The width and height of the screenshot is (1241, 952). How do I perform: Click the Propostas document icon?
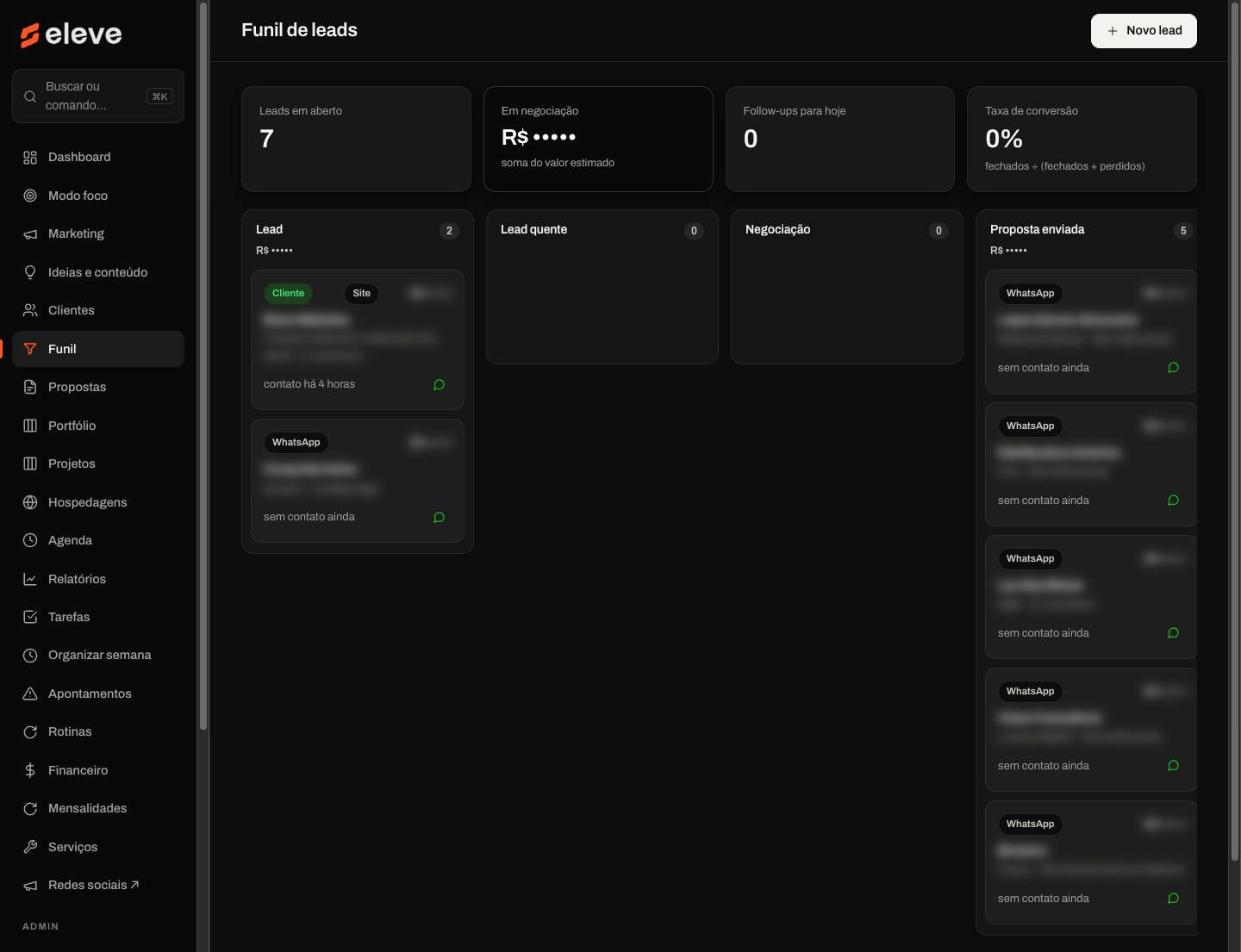pos(30,387)
